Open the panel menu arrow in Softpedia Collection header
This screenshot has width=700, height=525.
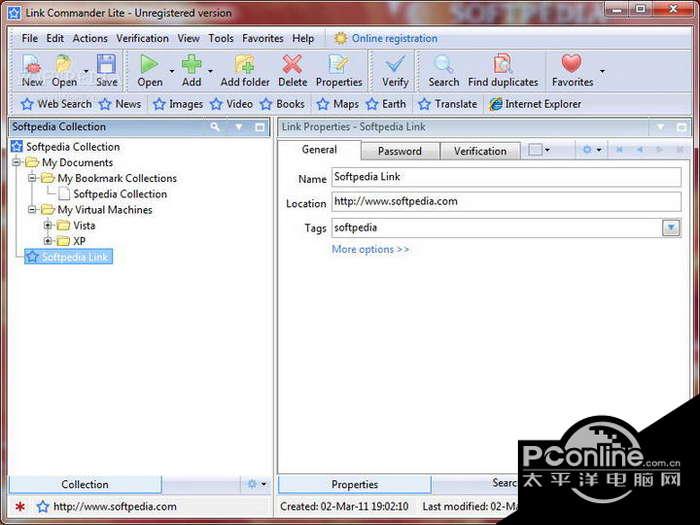tap(239, 127)
